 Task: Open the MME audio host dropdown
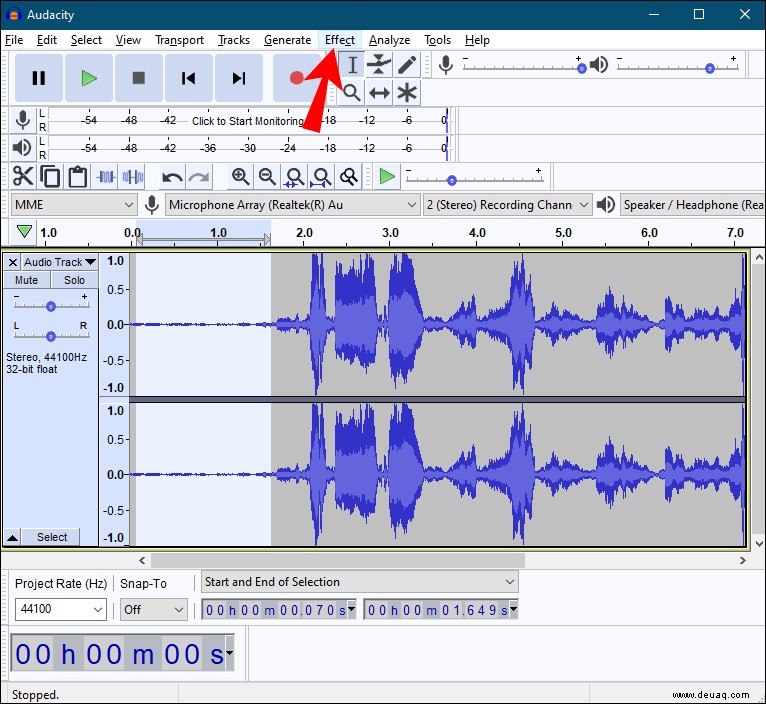click(73, 205)
